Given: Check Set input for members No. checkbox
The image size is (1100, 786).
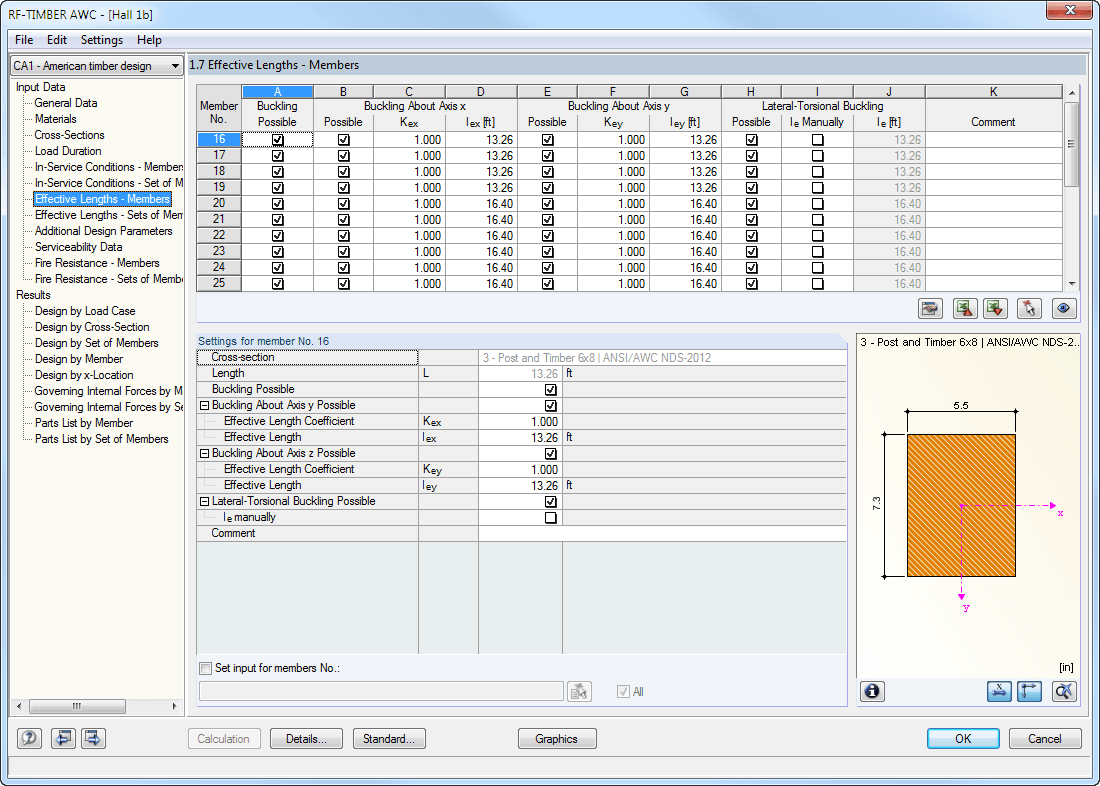Looking at the screenshot, I should [x=206, y=668].
